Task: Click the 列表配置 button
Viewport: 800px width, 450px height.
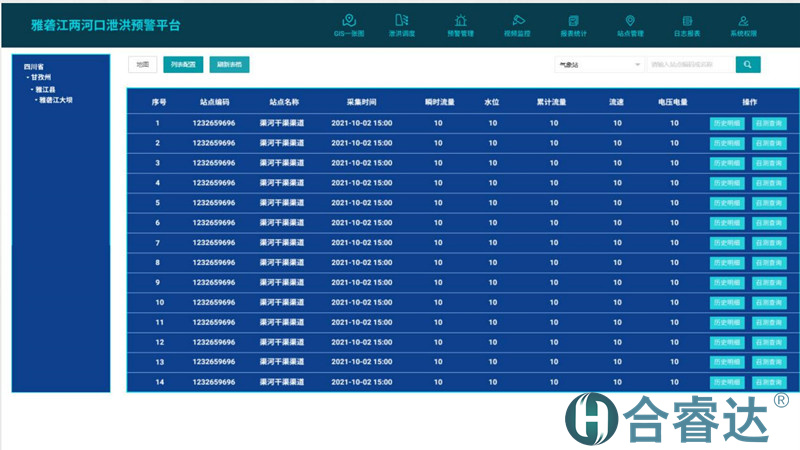Action: [x=182, y=64]
